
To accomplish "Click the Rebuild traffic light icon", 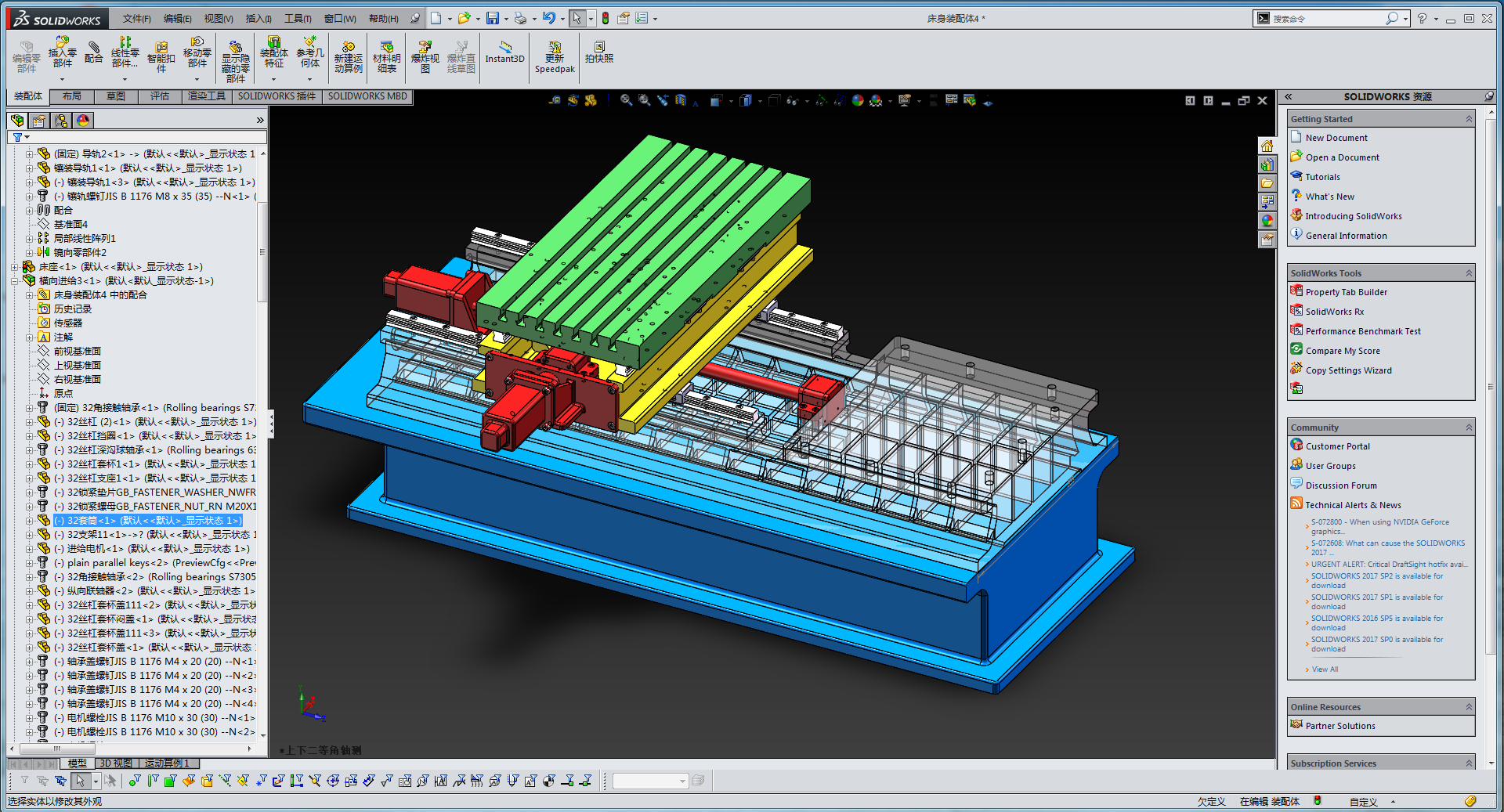I will [x=606, y=18].
